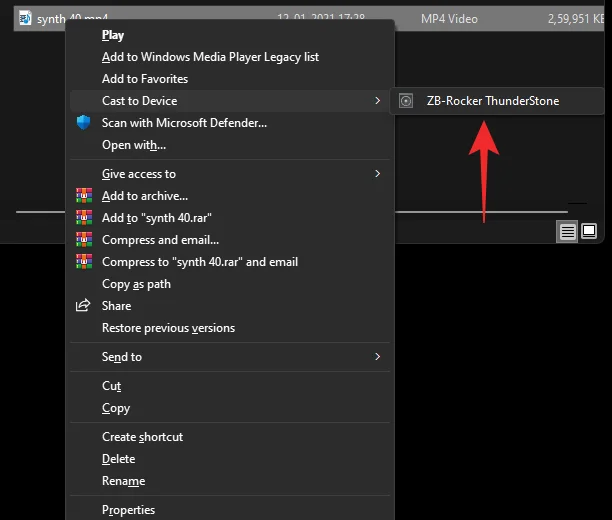Select Compress and email... option

230,240
